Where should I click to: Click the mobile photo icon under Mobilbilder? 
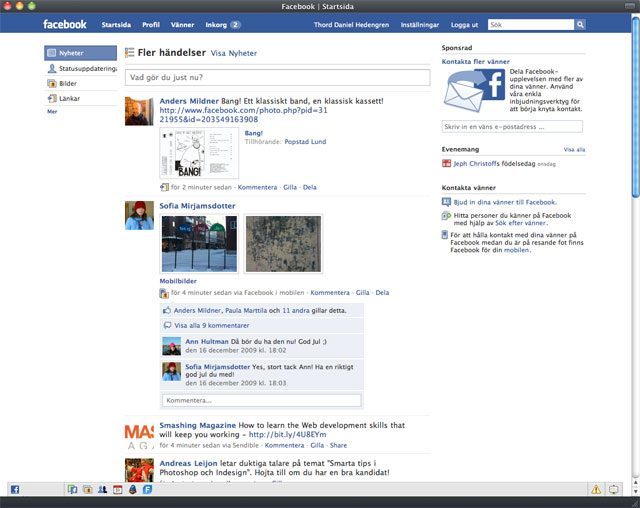point(164,293)
